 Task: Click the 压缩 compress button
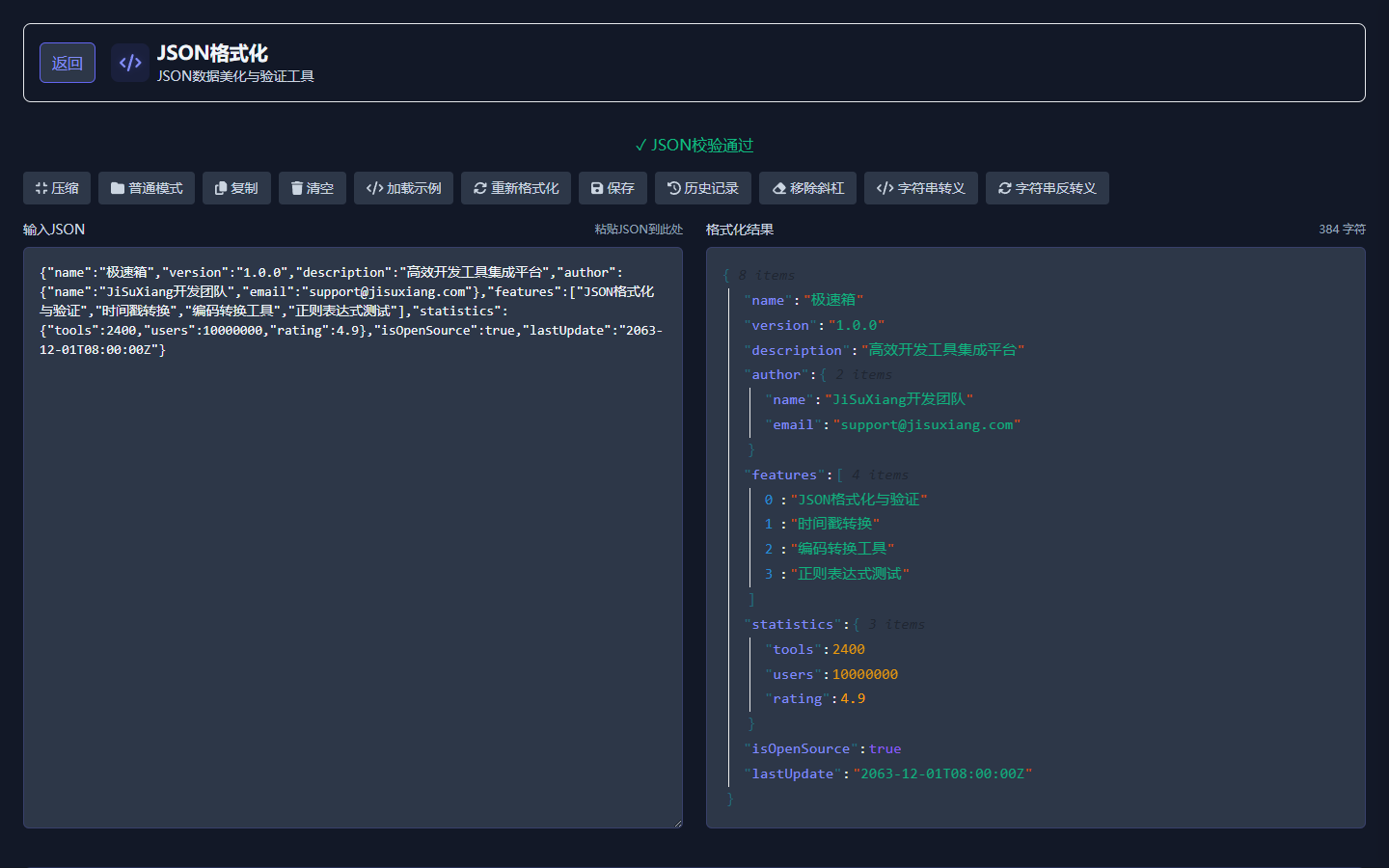[x=57, y=188]
